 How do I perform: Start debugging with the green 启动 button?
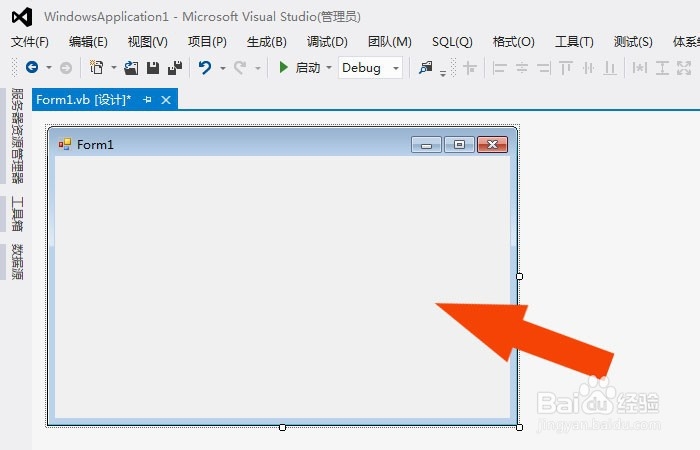point(300,68)
